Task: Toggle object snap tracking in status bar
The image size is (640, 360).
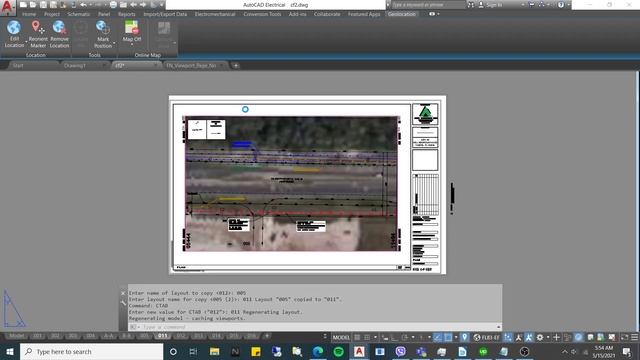Action: (x=437, y=337)
